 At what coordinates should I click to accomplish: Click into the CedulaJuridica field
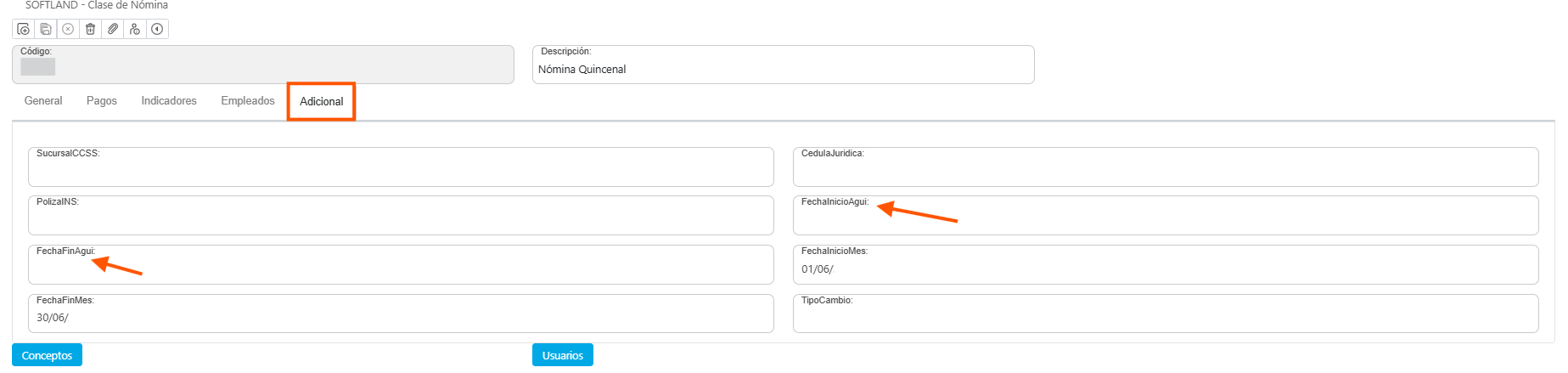pos(1165,172)
